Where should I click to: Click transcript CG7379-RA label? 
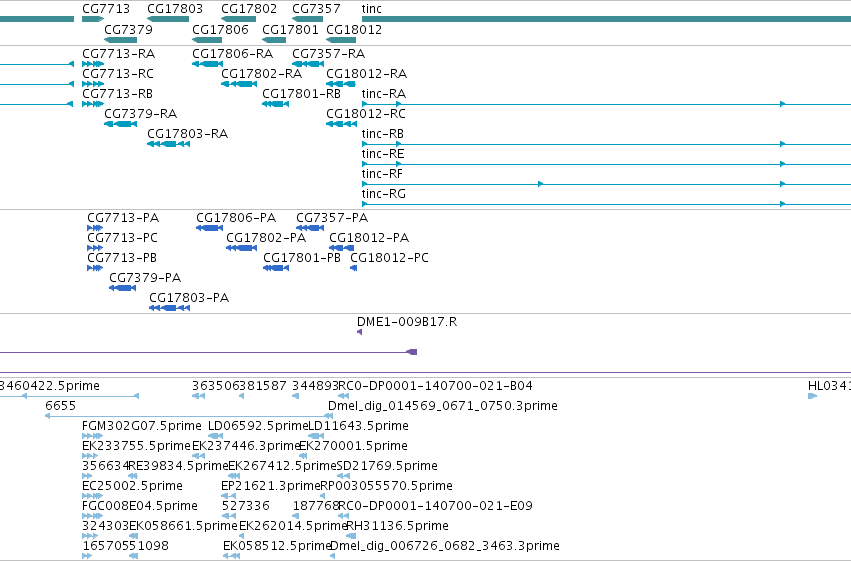pyautogui.click(x=141, y=114)
